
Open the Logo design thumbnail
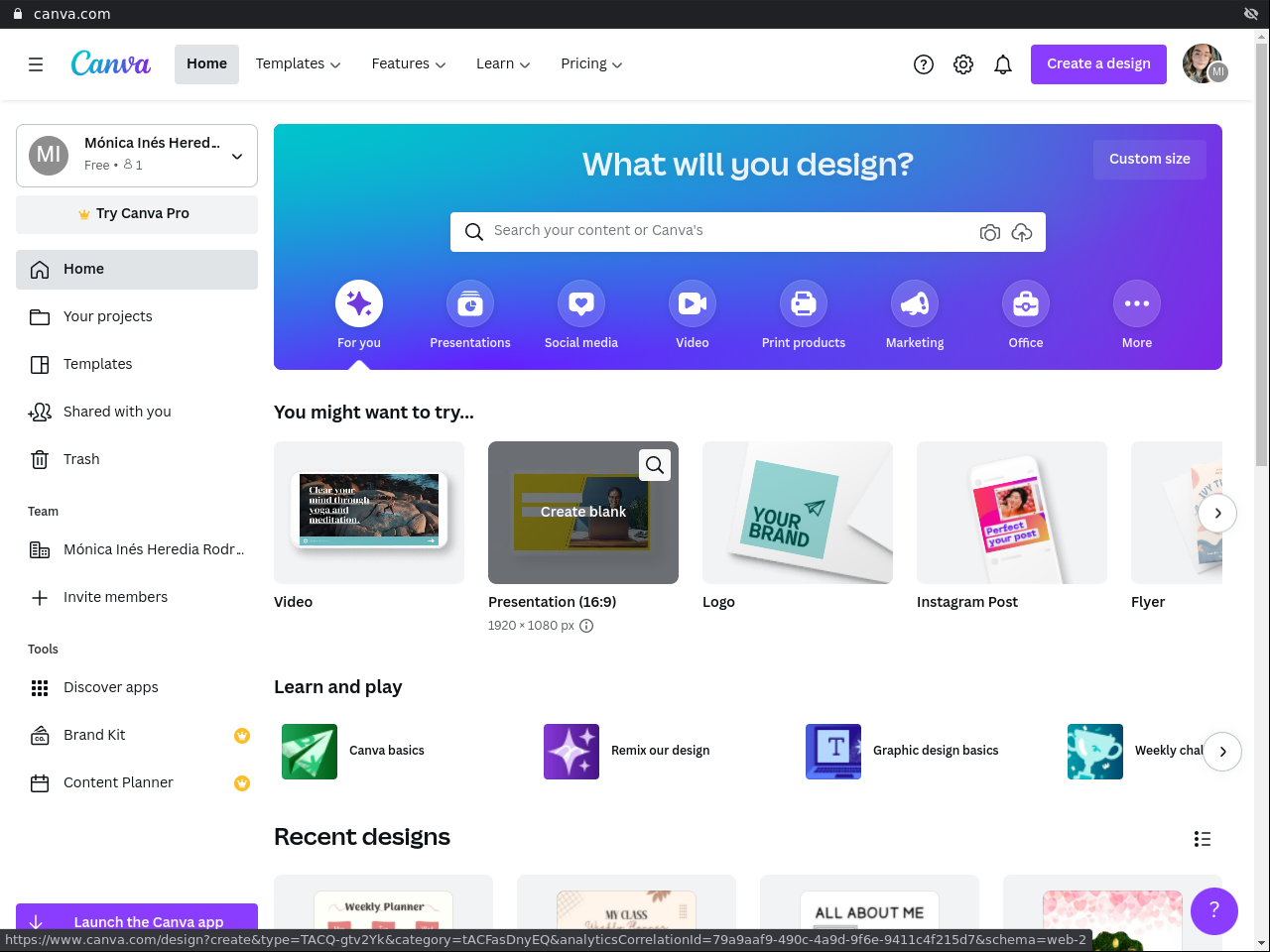point(798,513)
